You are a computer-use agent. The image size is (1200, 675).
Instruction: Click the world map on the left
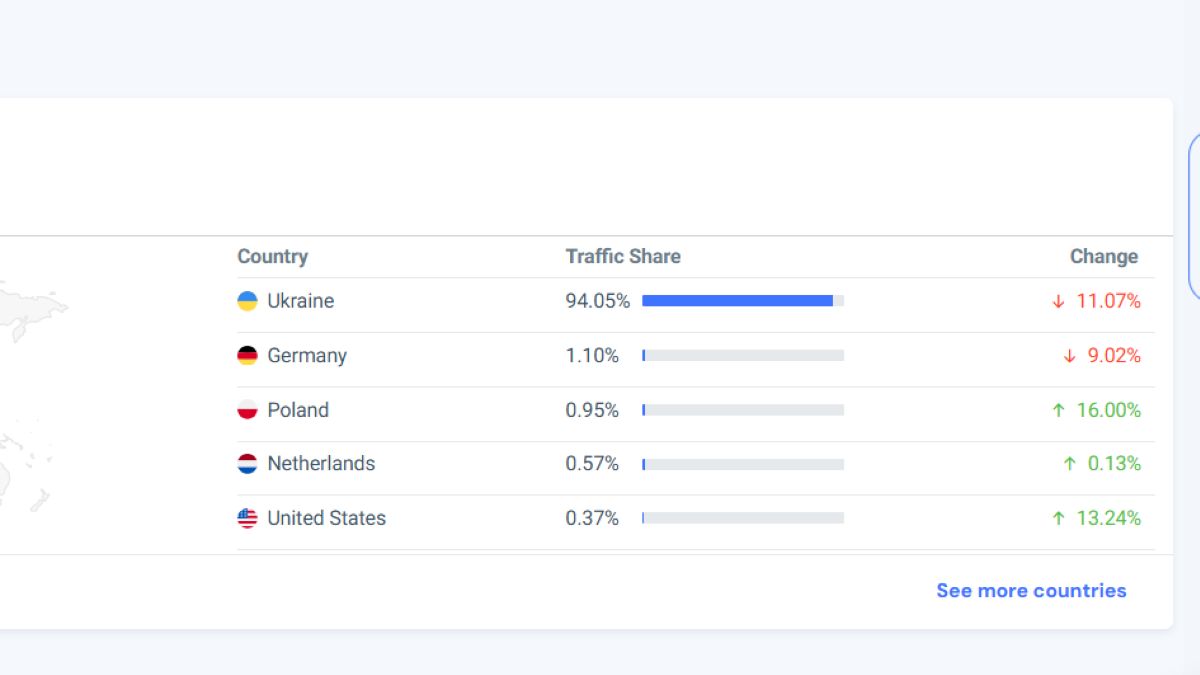point(25,400)
